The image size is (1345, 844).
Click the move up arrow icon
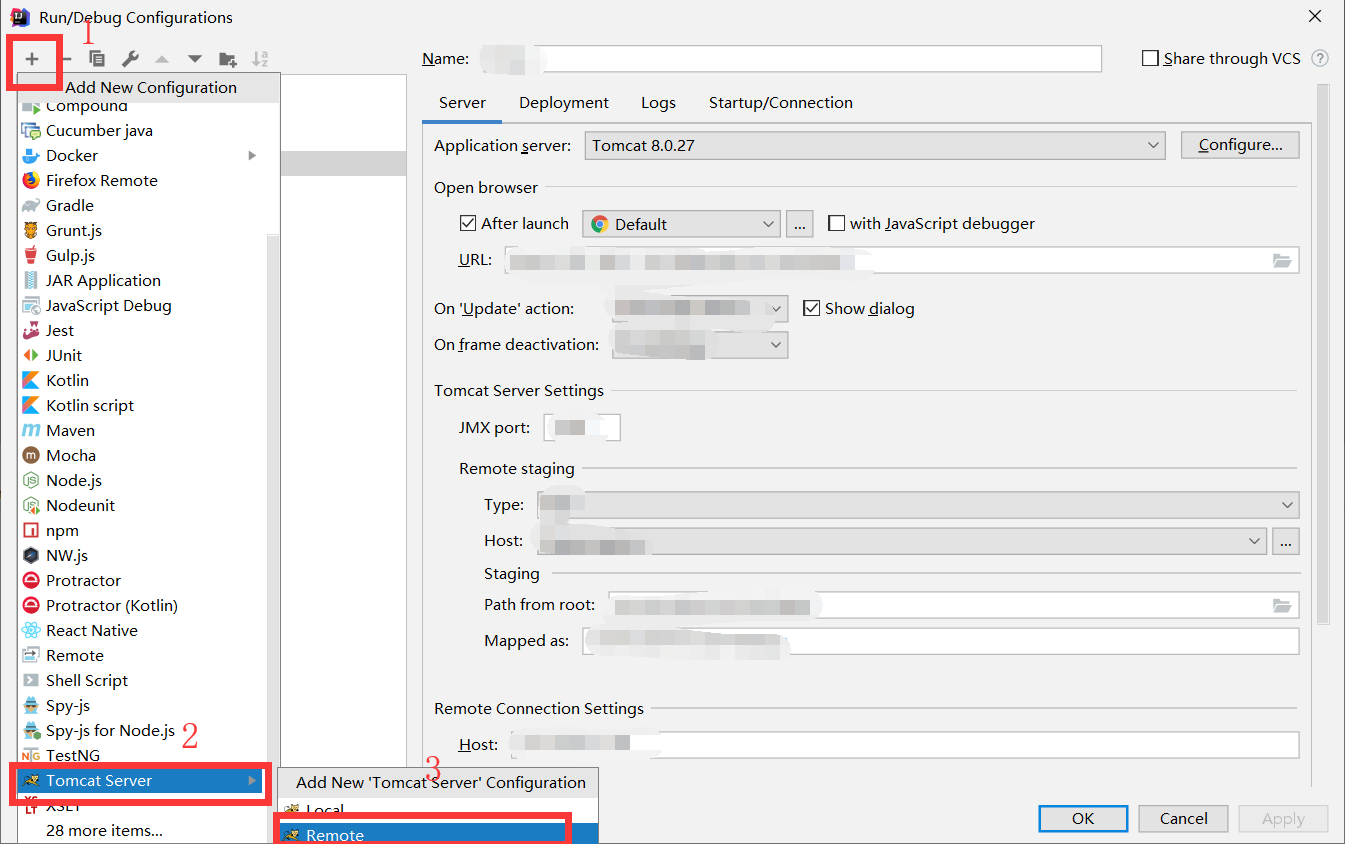[162, 59]
